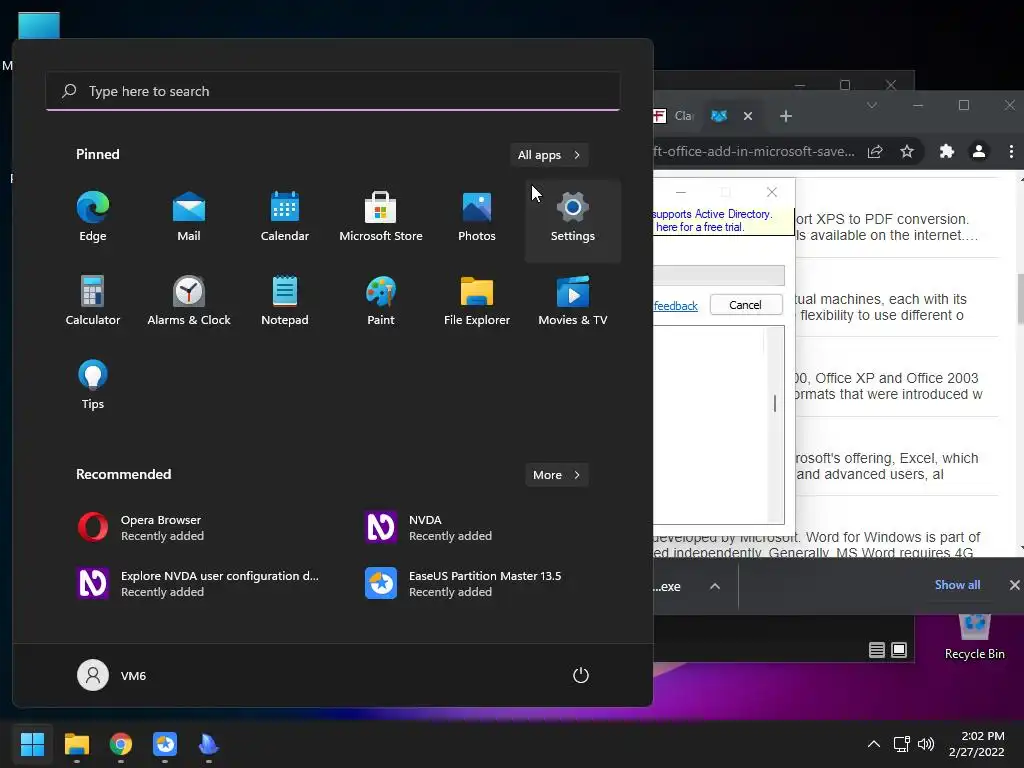
Task: Open Chrome profile avatar menu
Action: tap(978, 152)
